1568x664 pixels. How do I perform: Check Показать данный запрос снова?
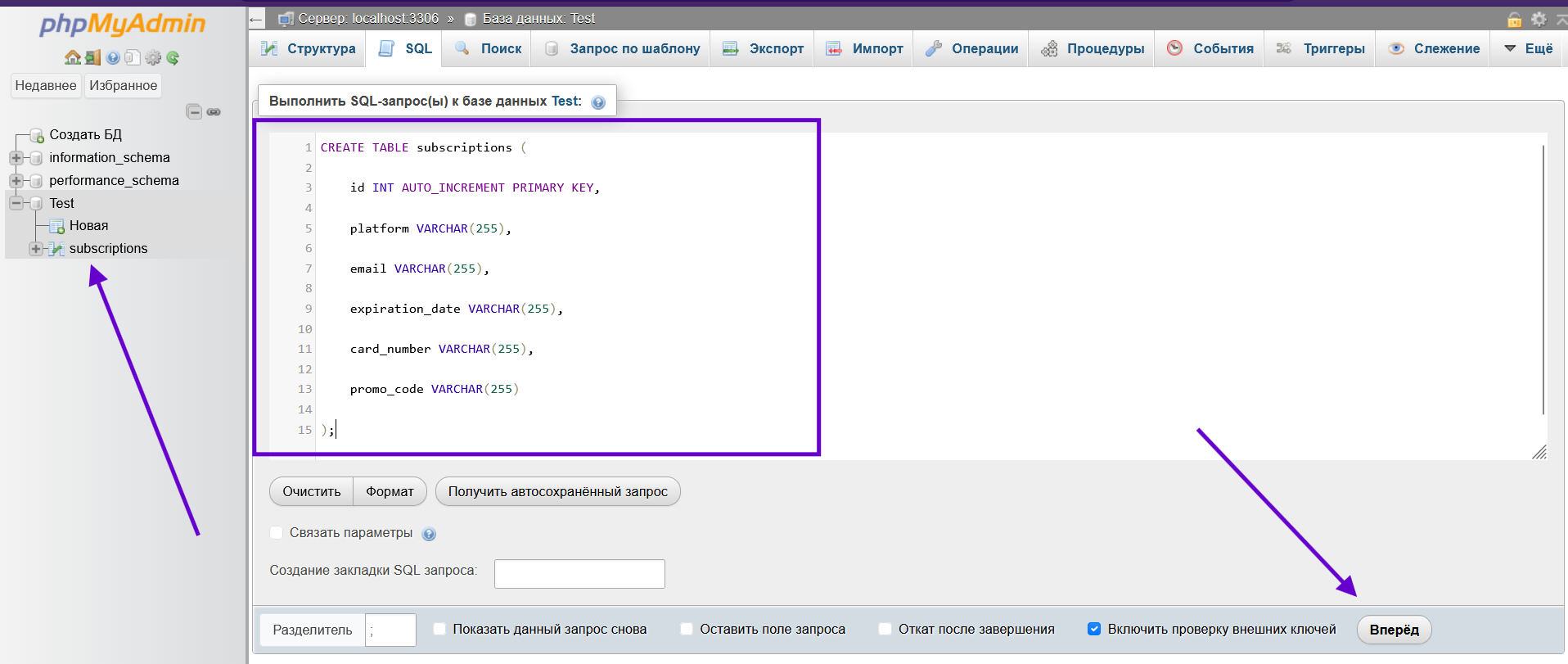click(439, 629)
